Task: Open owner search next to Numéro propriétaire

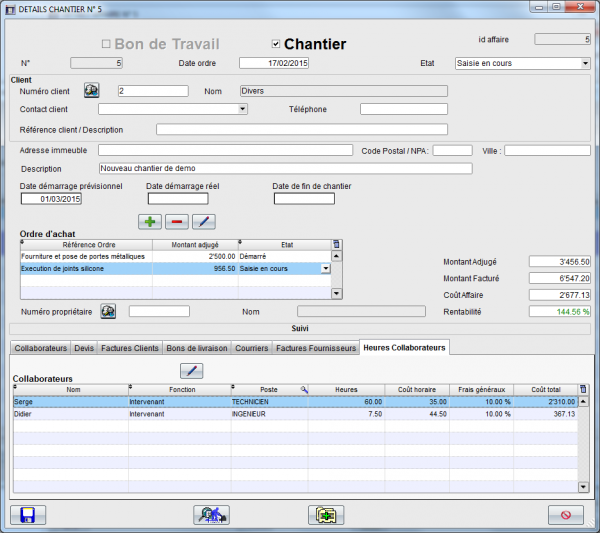Action: pyautogui.click(x=108, y=312)
